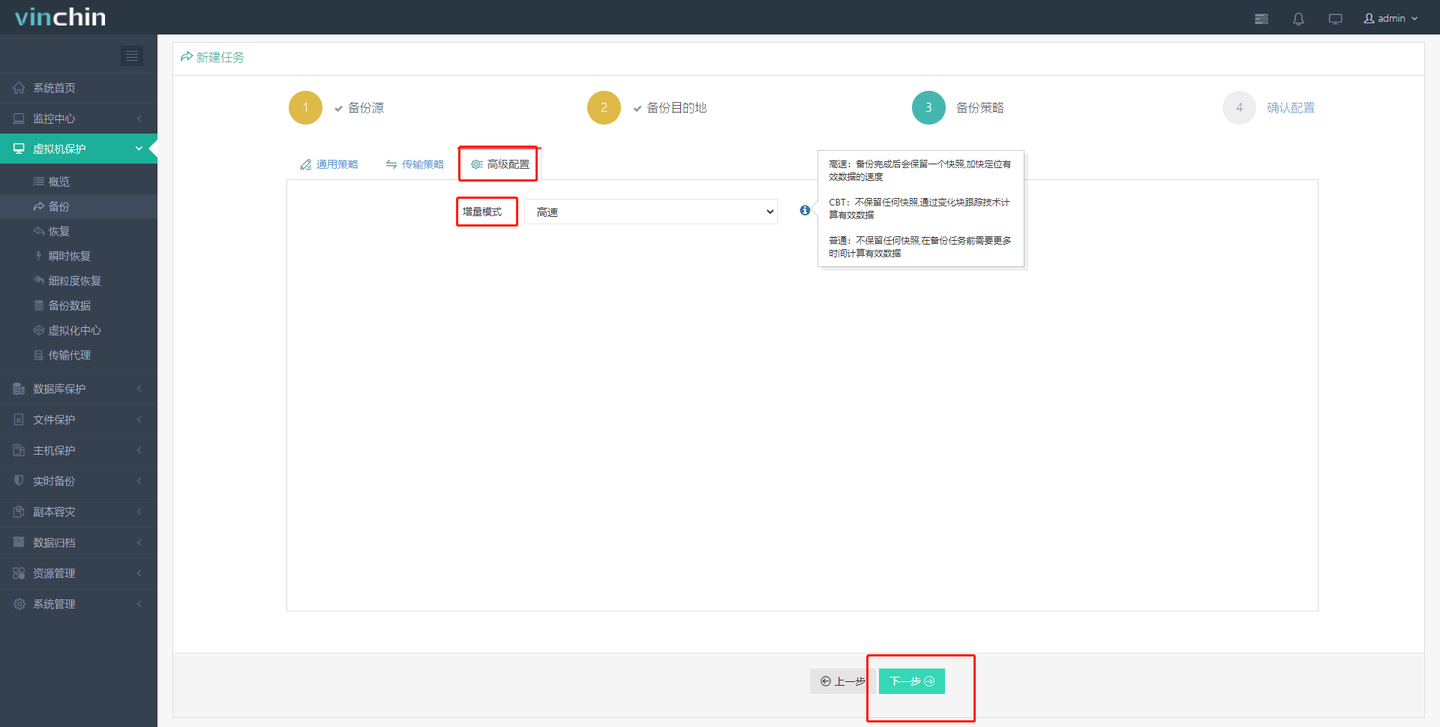Image resolution: width=1440 pixels, height=727 pixels.
Task: Expand the 数据库保护 chevron
Action: 139,389
